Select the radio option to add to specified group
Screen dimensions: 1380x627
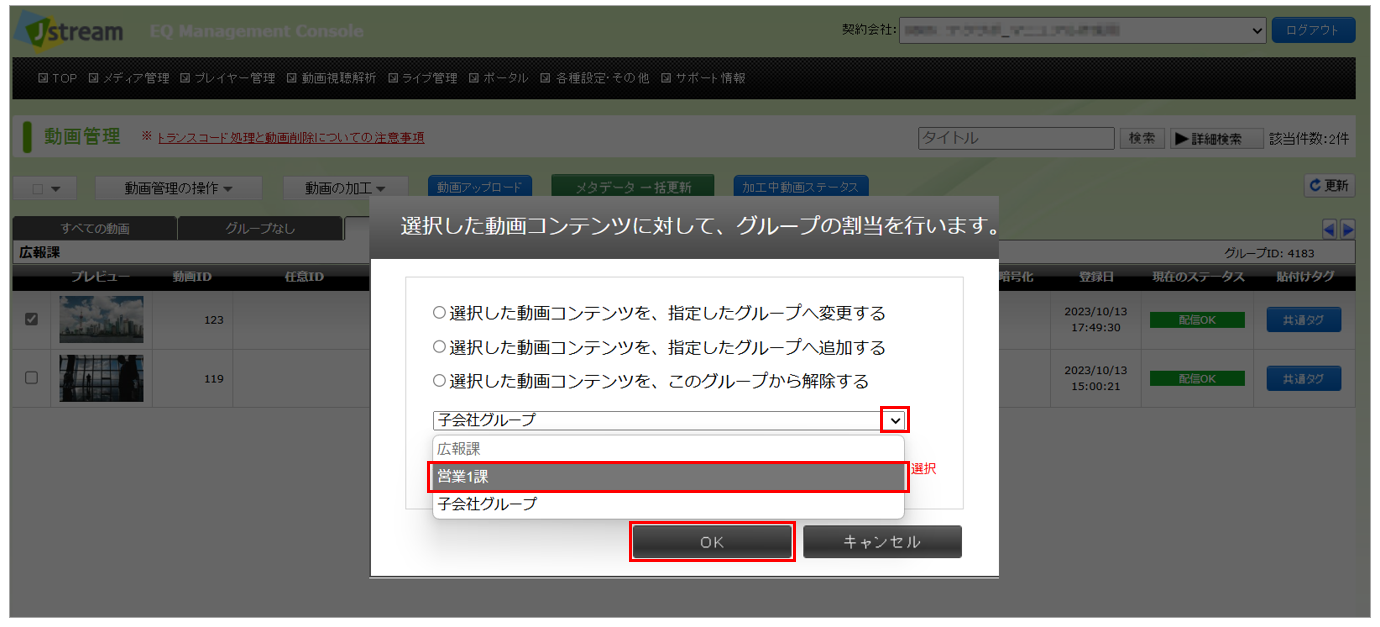439,347
